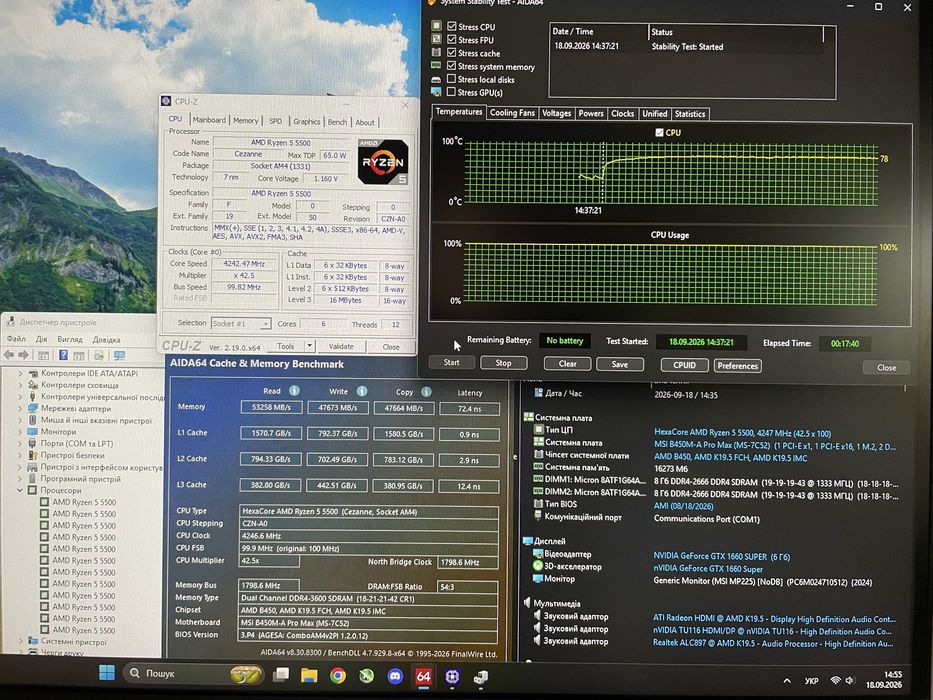
Task: Open the Вигляд menu in Device Manager
Action: [x=70, y=339]
